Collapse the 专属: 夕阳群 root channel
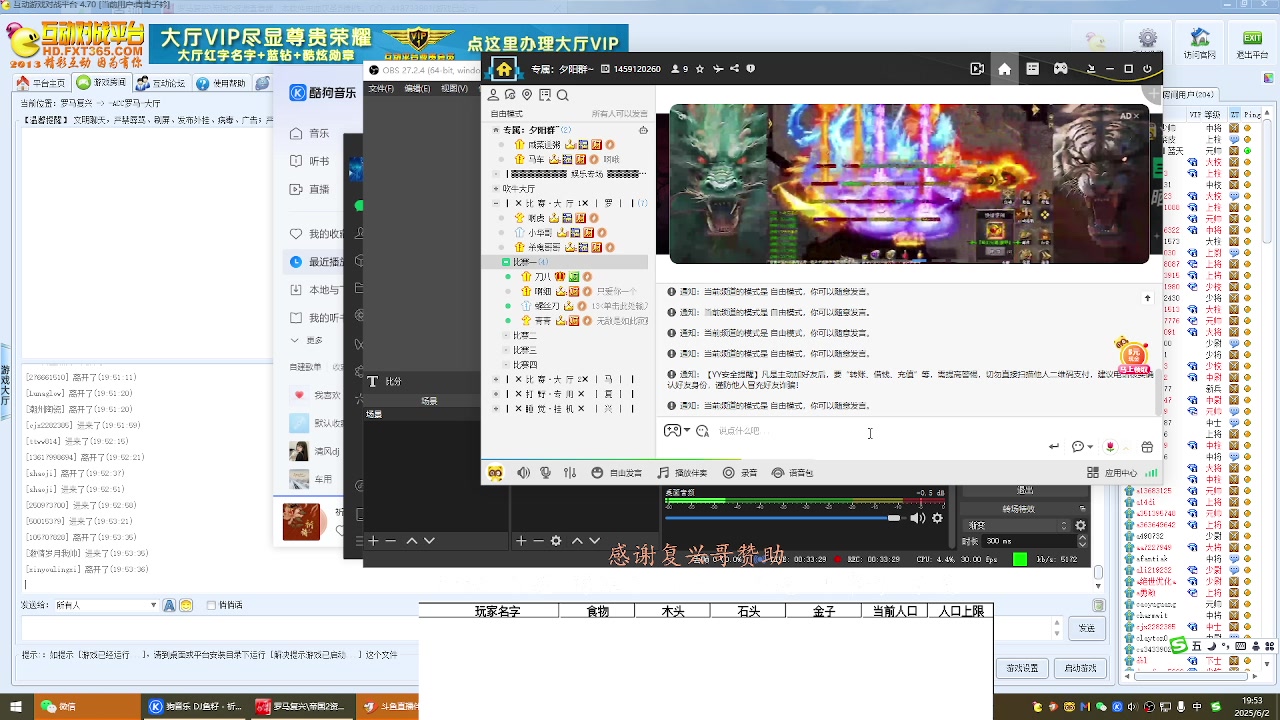The image size is (1280, 720). (x=496, y=130)
